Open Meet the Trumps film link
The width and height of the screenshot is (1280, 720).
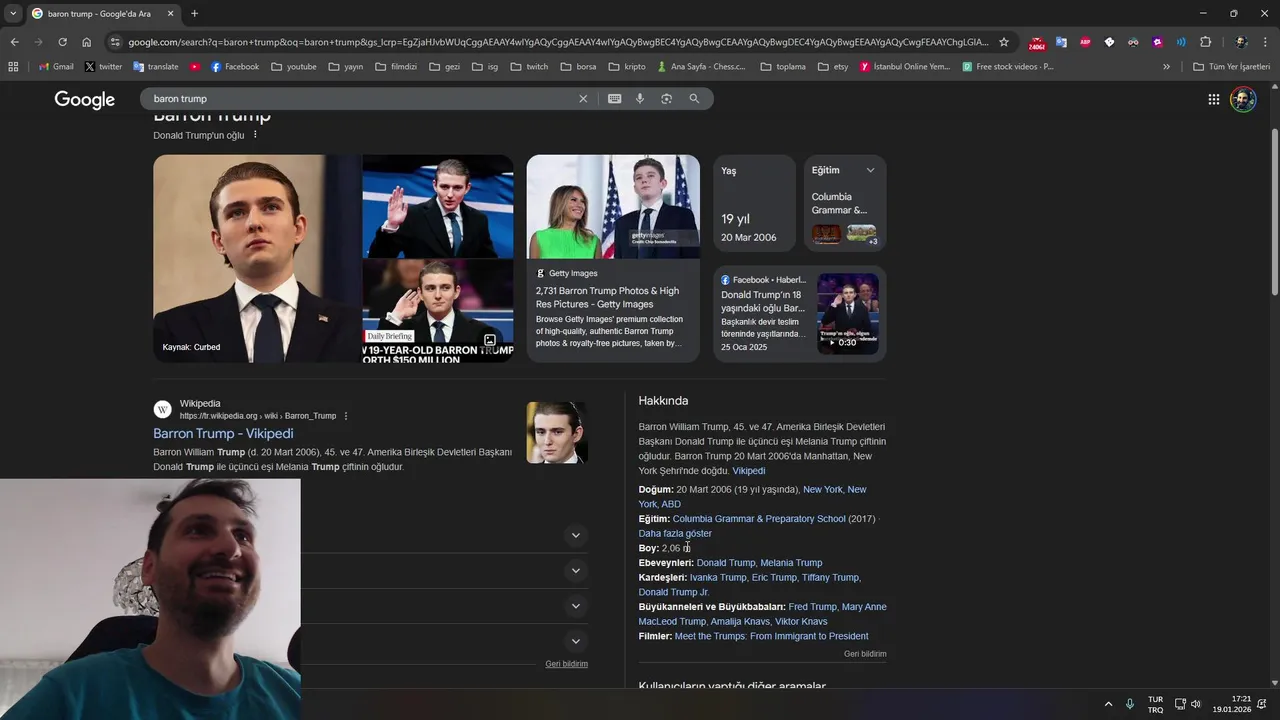coord(771,636)
